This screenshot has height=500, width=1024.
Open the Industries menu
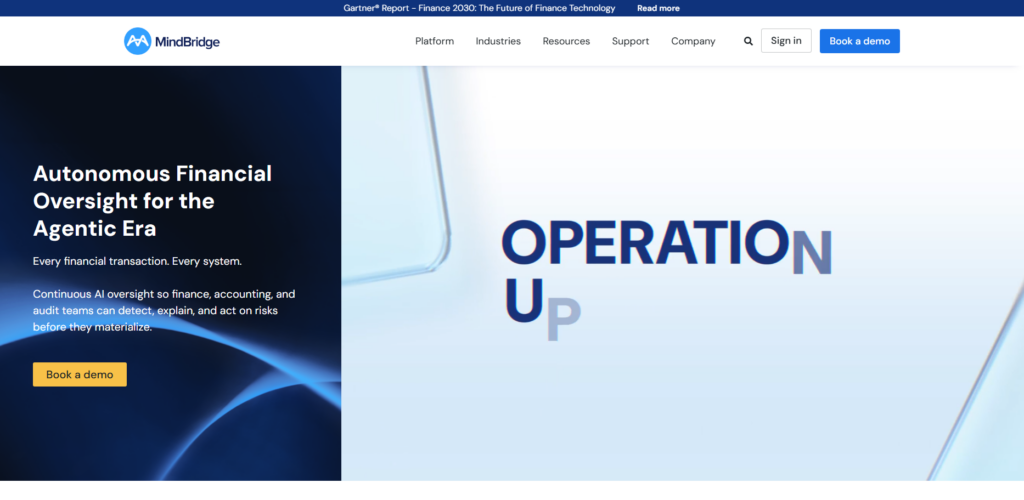click(498, 41)
